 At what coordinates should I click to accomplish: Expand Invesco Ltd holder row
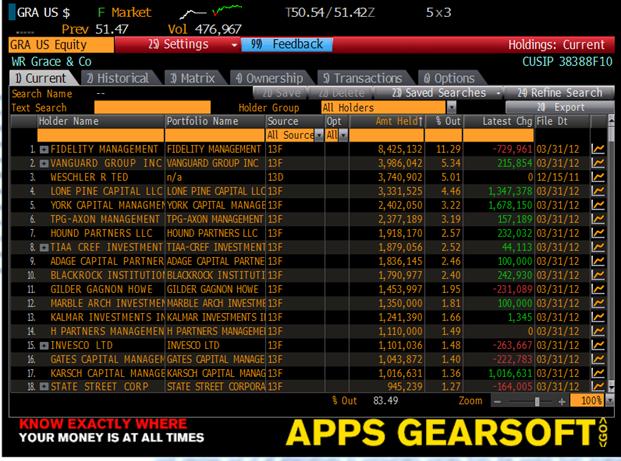44,346
